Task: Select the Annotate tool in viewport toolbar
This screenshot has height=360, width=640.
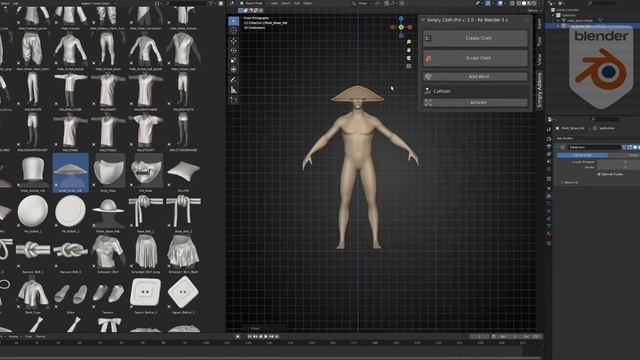Action: click(x=233, y=80)
